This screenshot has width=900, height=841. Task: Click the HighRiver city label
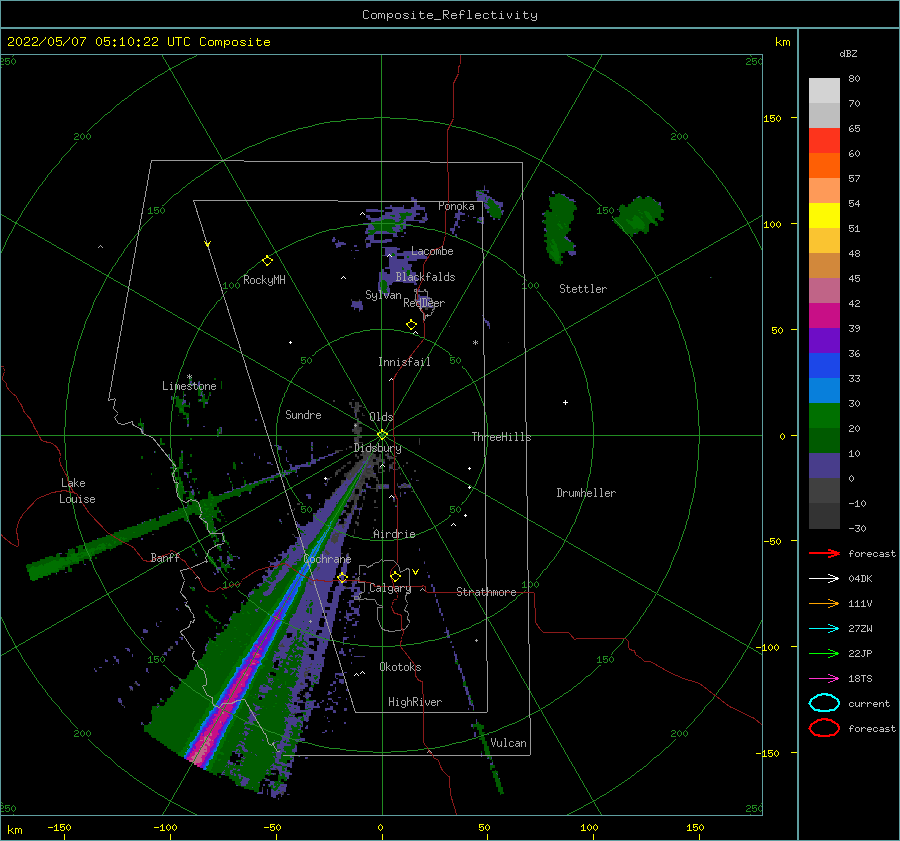click(x=415, y=702)
